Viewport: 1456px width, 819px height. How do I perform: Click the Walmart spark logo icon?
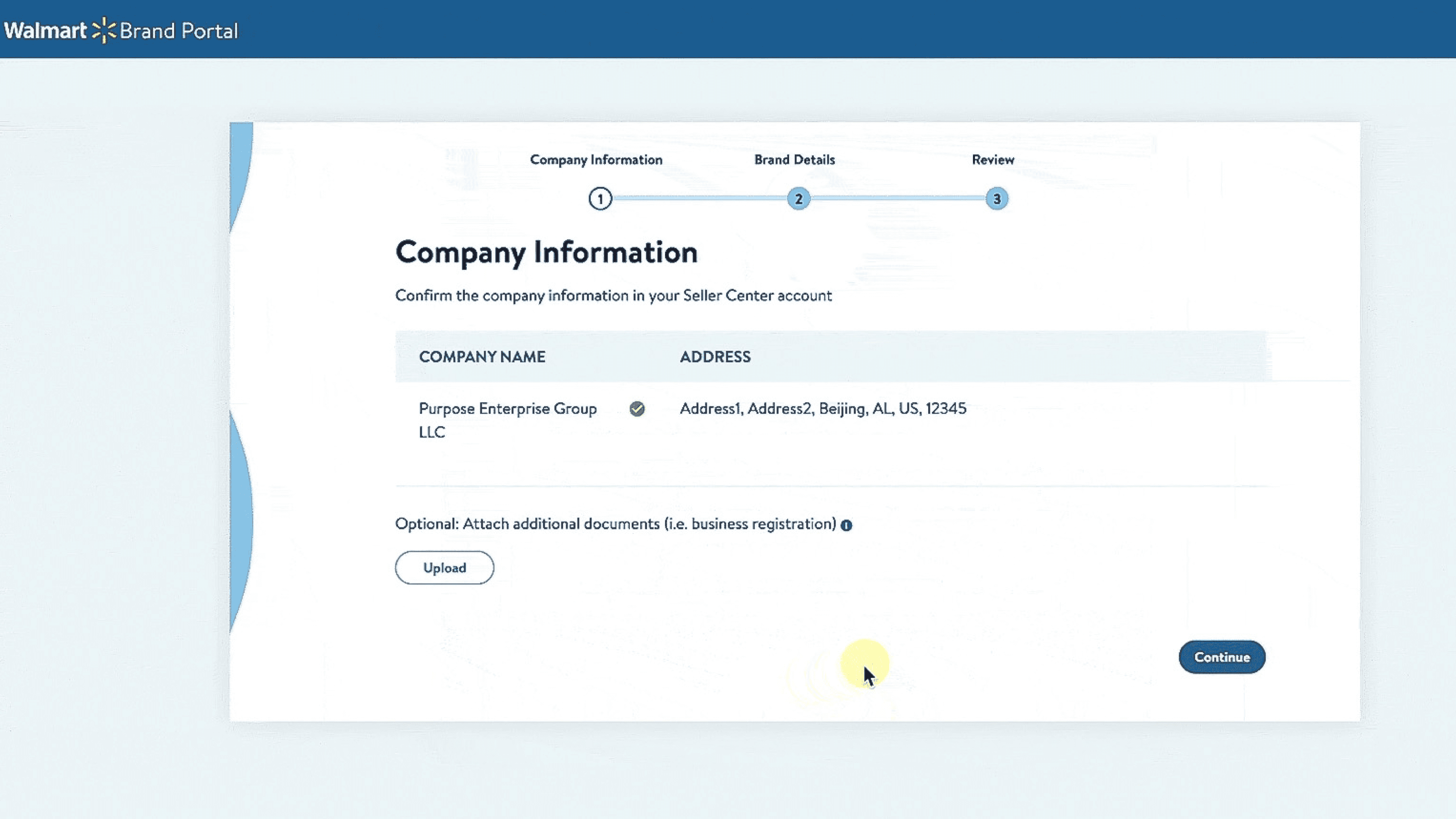coord(104,30)
